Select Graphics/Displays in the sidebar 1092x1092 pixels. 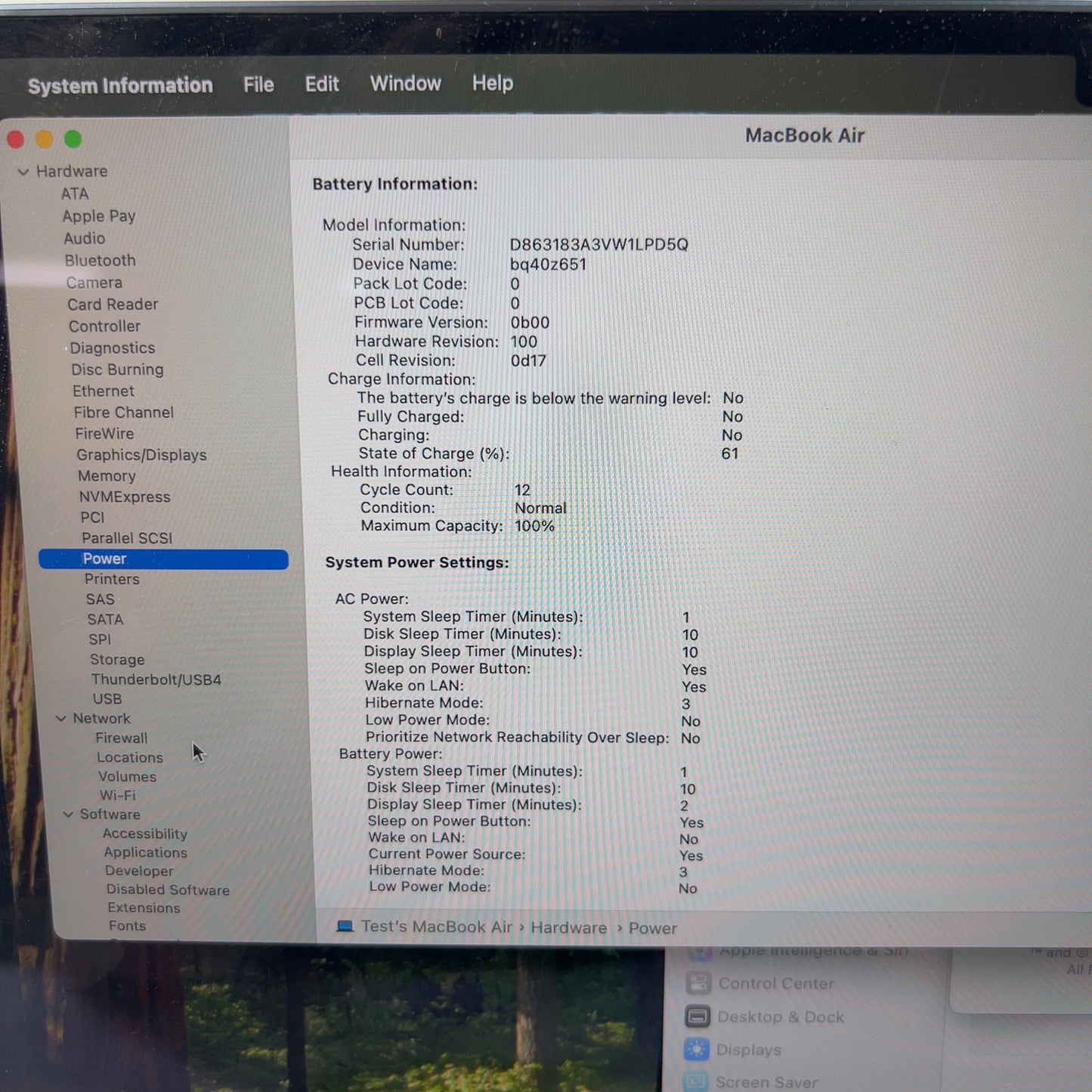(141, 455)
